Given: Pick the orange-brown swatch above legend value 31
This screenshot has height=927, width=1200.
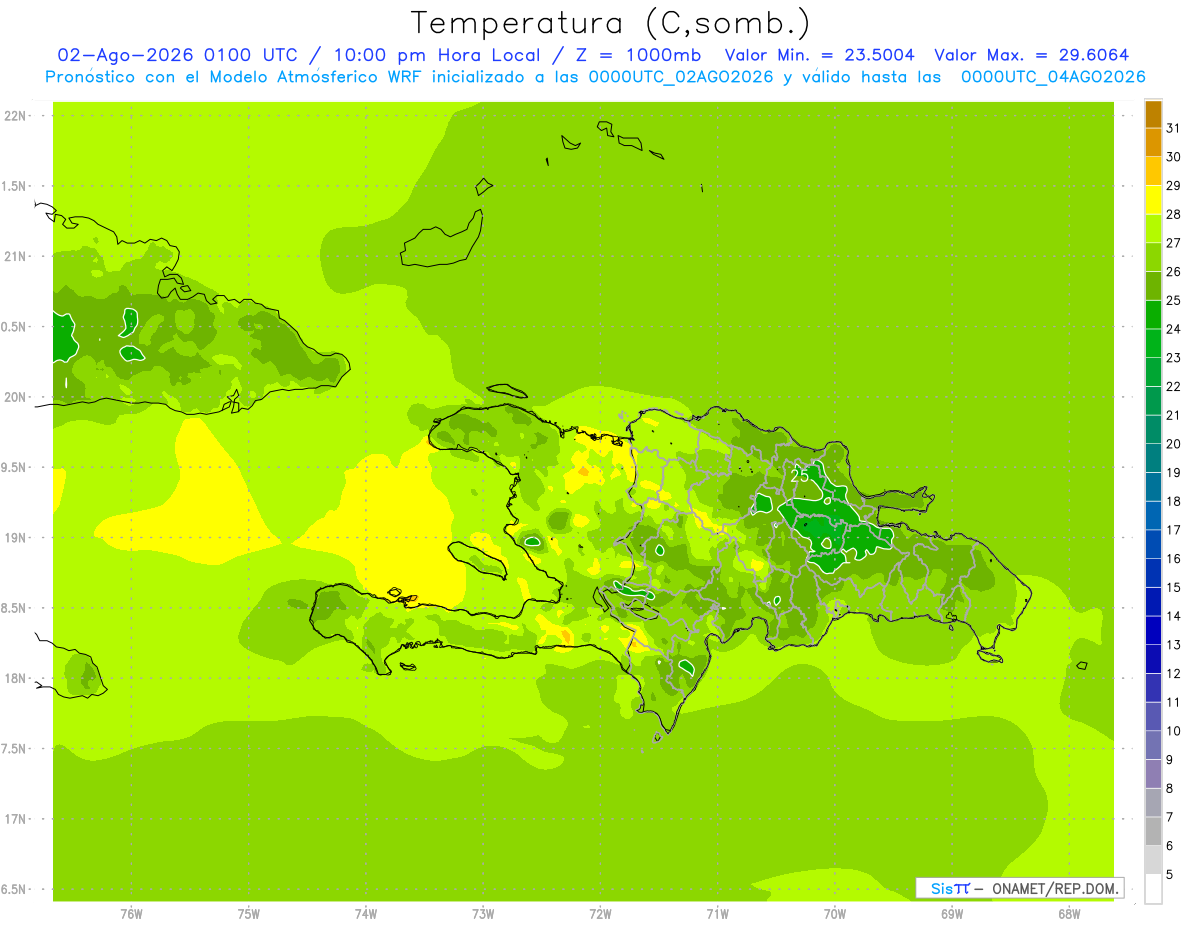Looking at the screenshot, I should tap(1153, 115).
